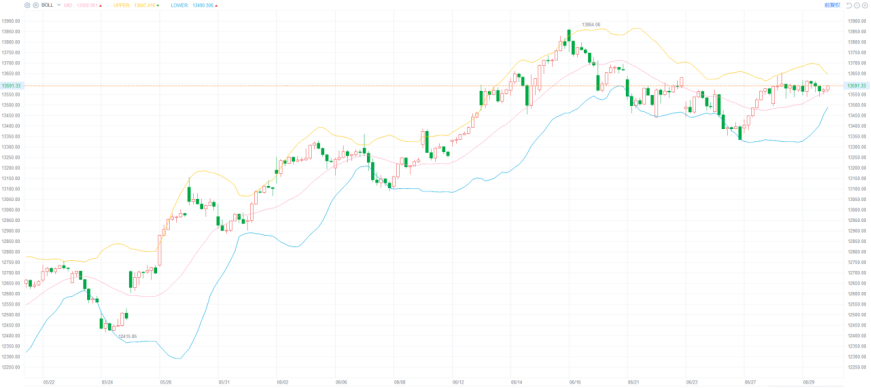
Task: Click the 05/31 date label
Action: [223, 382]
